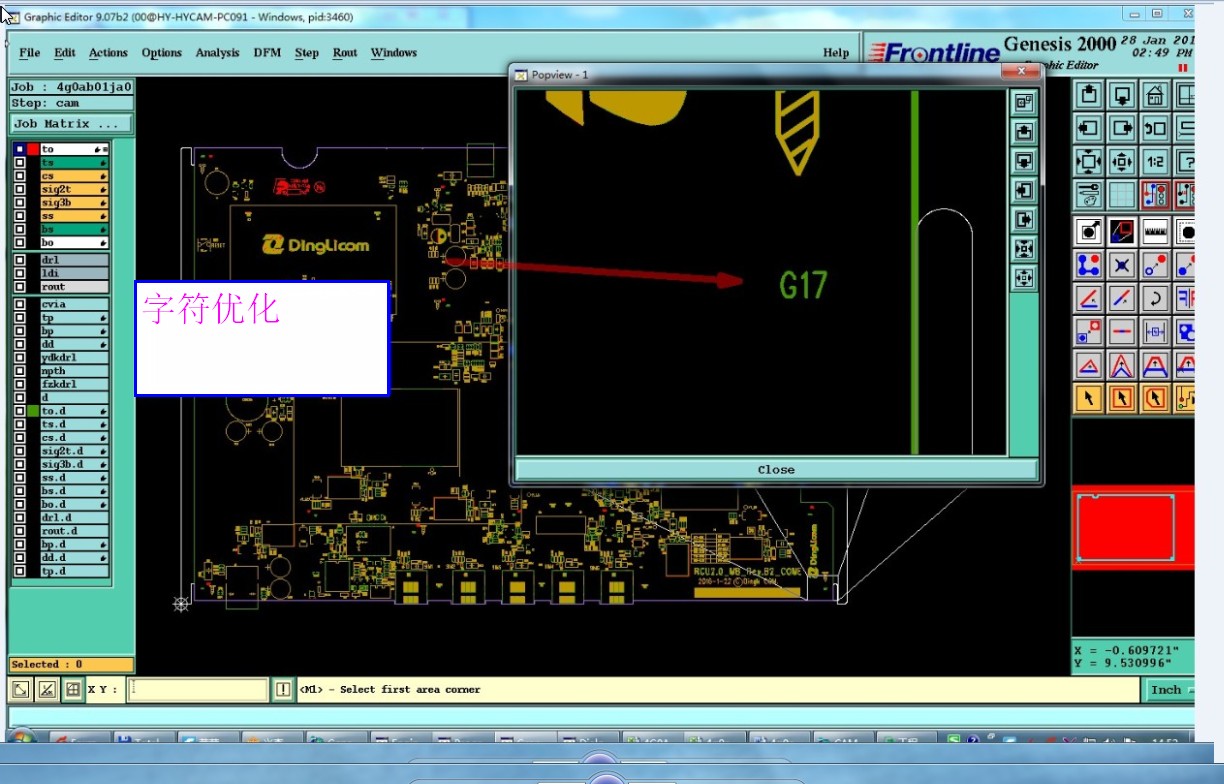This screenshot has width=1224, height=784.
Task: Toggle display checkbox for layer ts
Action: (19, 162)
